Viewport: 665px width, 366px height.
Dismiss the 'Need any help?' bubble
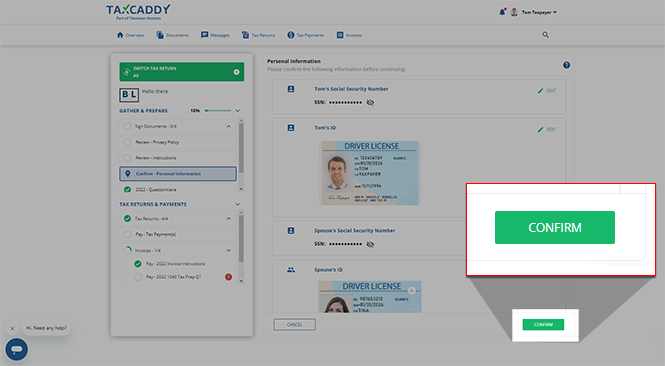coord(12,328)
